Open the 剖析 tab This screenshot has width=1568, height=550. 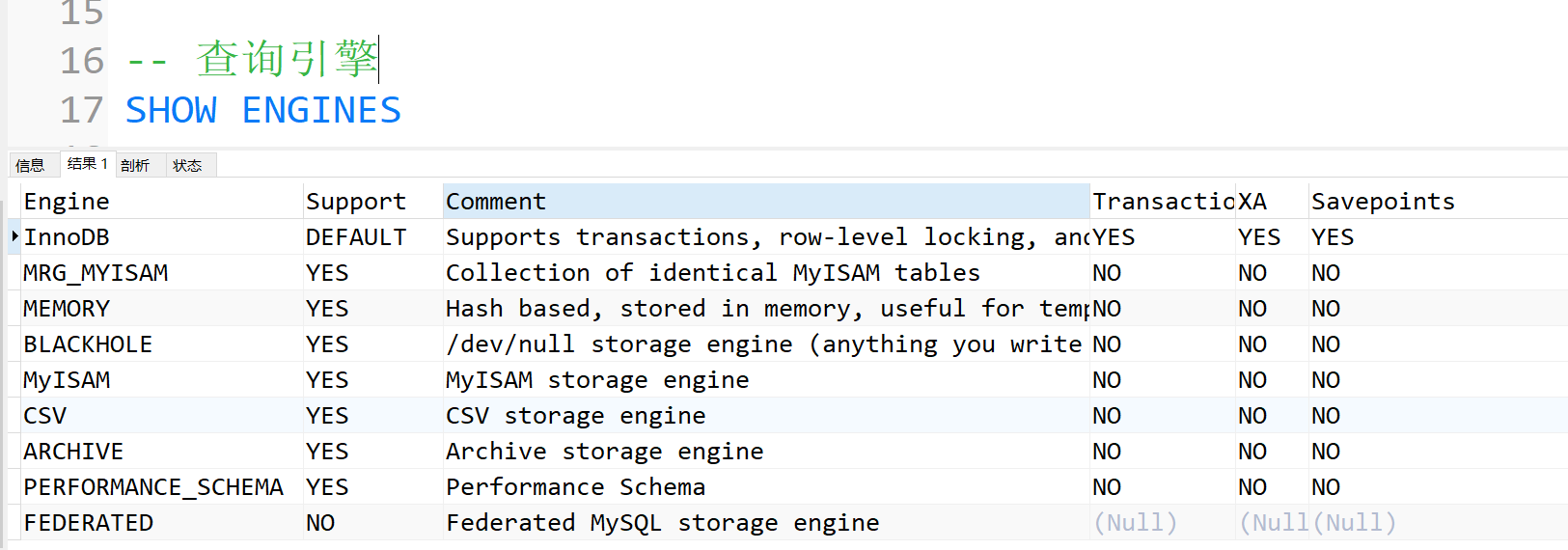pos(136,165)
